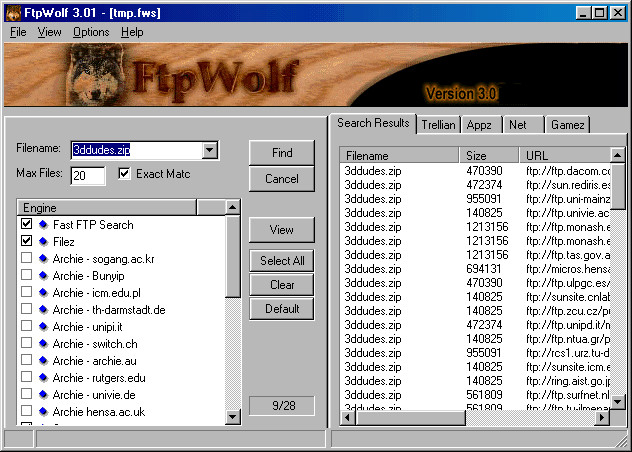Uncheck the Filez engine checkbox
This screenshot has width=632, height=452.
click(x=27, y=241)
